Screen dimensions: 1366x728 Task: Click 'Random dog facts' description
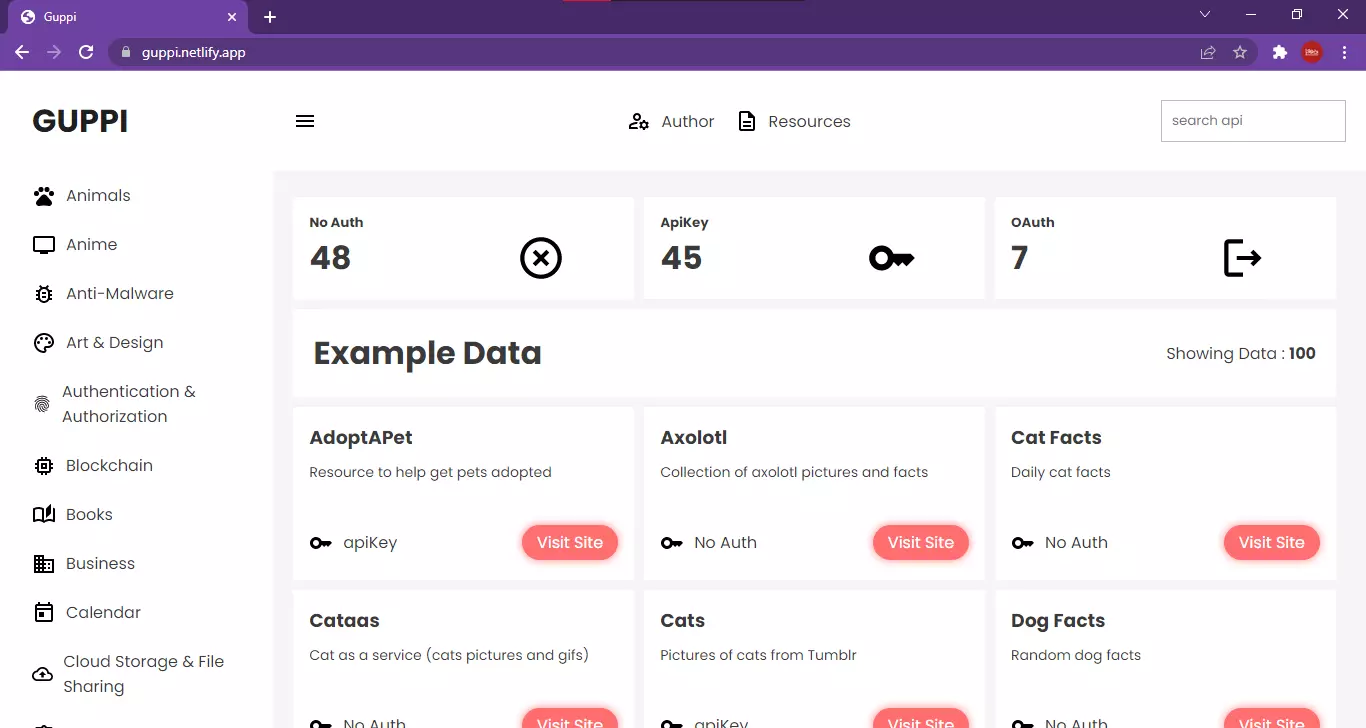pos(1076,656)
